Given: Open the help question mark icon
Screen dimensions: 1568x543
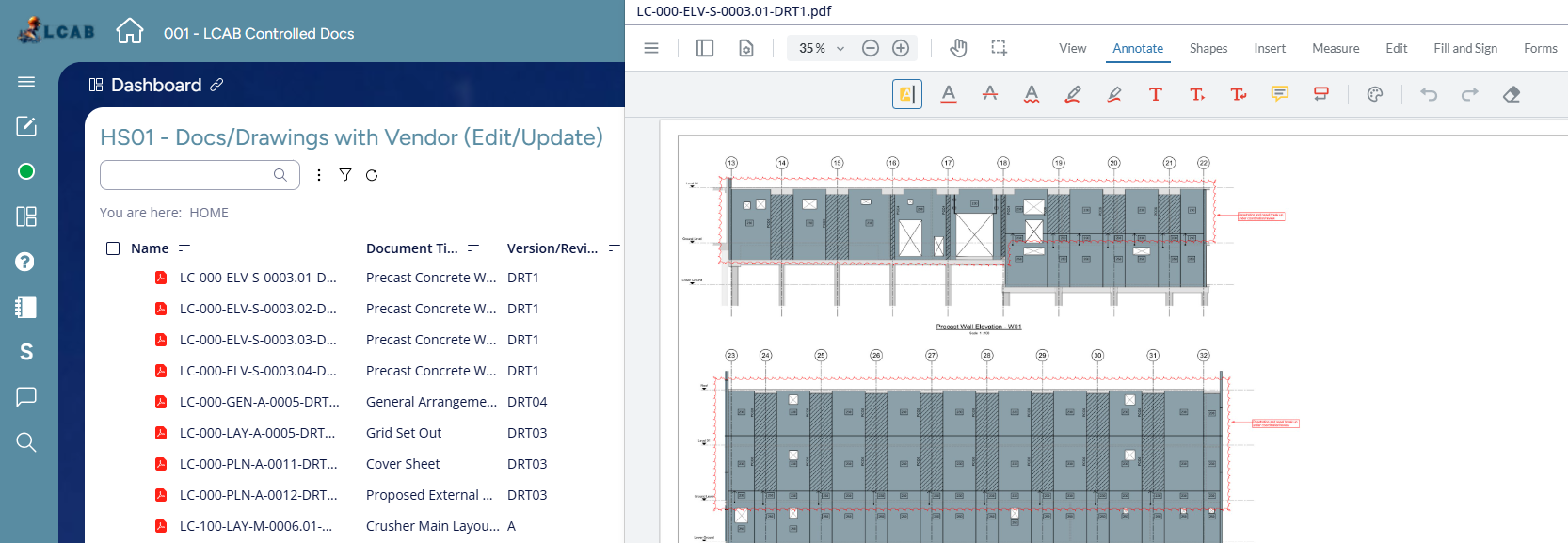Looking at the screenshot, I should tap(25, 262).
